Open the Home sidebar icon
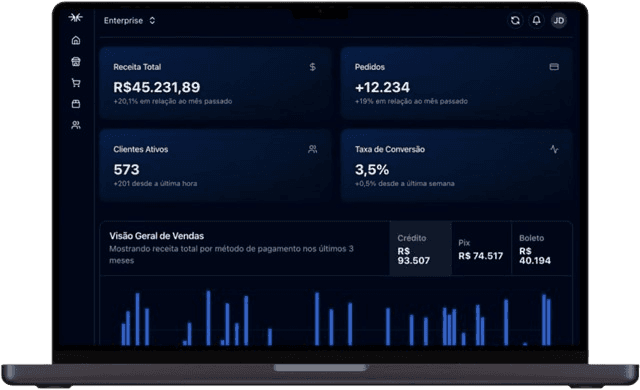Image resolution: width=640 pixels, height=390 pixels. tap(76, 40)
